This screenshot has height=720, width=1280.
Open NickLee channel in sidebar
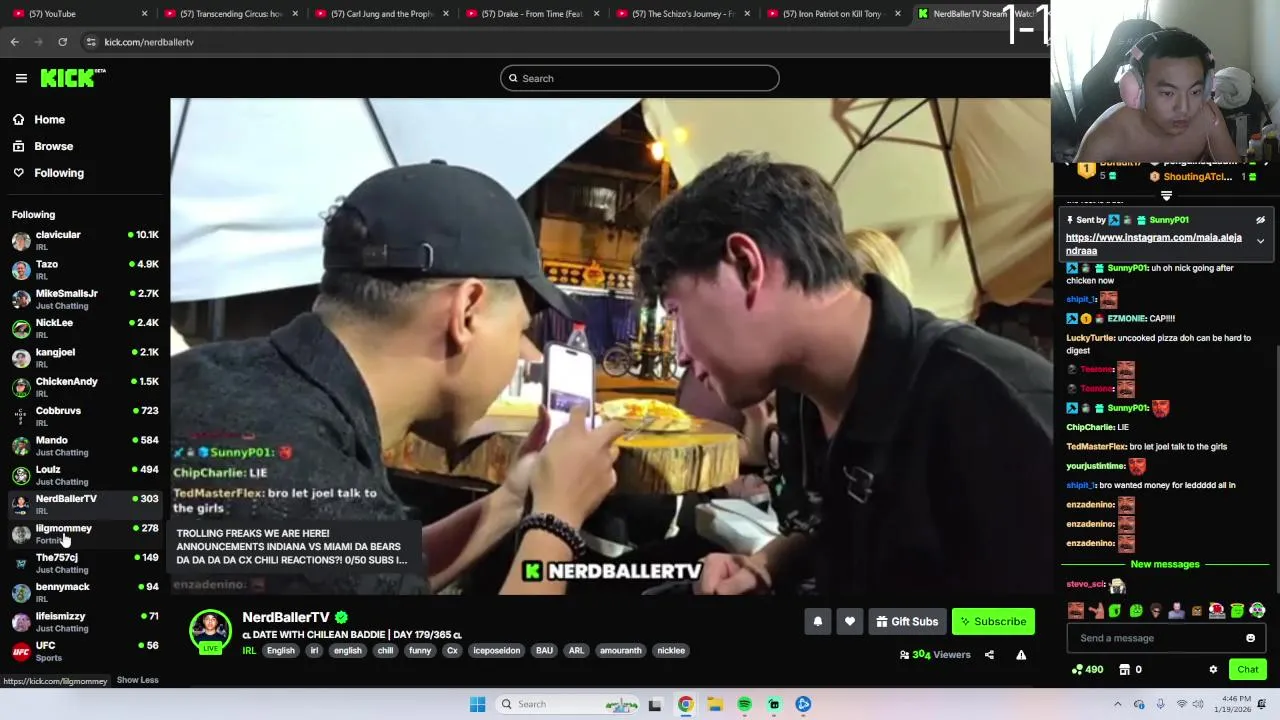(85, 328)
